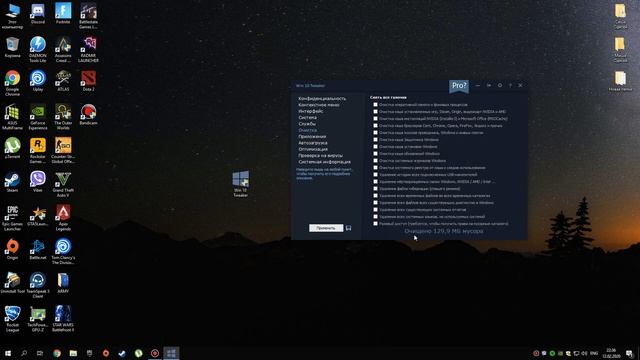
Task: Click the Pro? badge in Win 10 Tweaker
Action: tap(459, 86)
